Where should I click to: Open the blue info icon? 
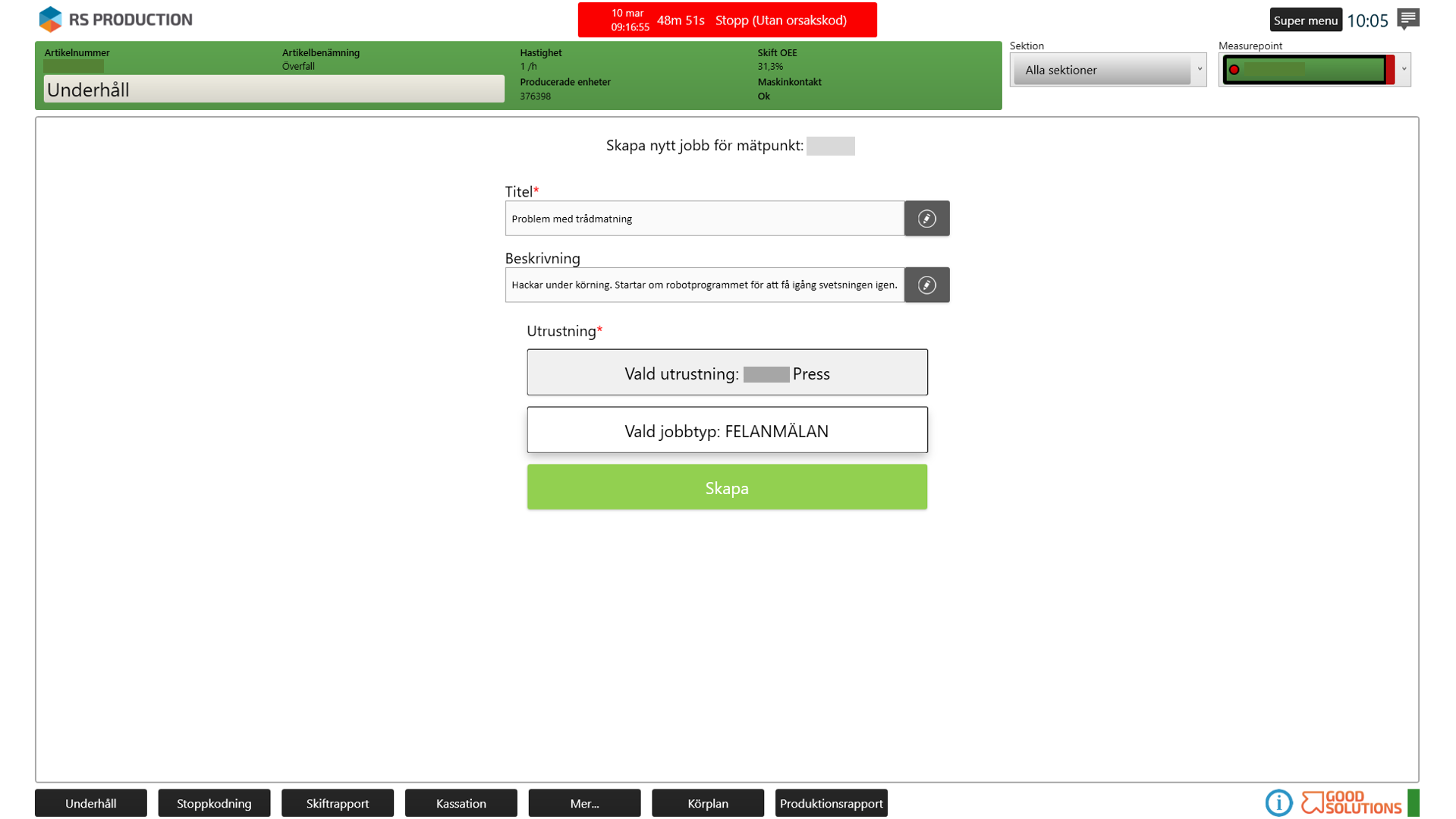(x=1278, y=802)
